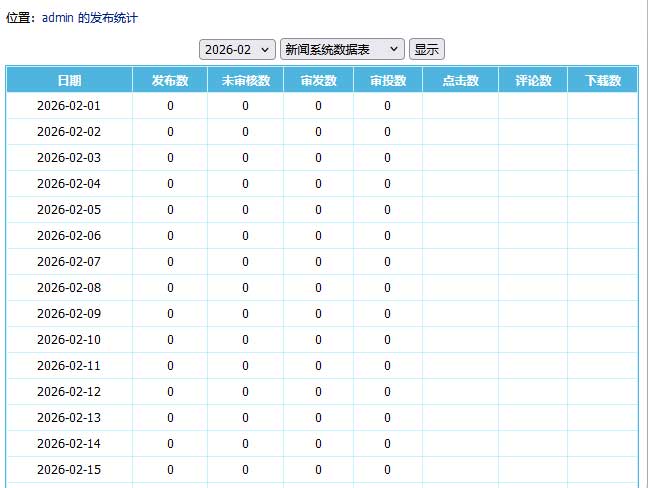The width and height of the screenshot is (648, 488).
Task: Open the 2026-02 month dropdown
Action: click(x=237, y=49)
